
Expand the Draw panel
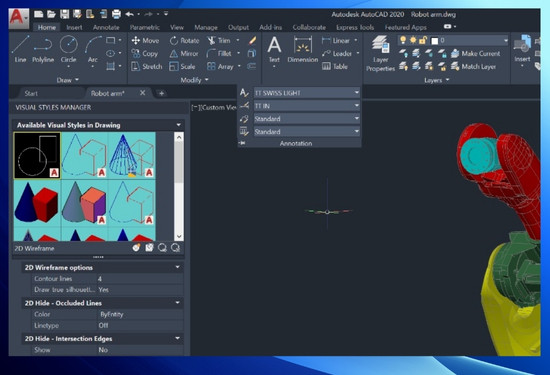click(68, 80)
